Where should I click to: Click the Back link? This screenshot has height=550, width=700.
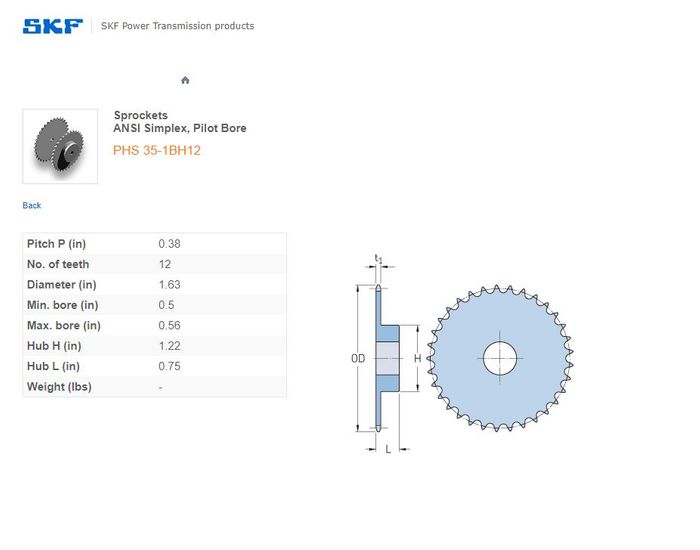point(32,205)
